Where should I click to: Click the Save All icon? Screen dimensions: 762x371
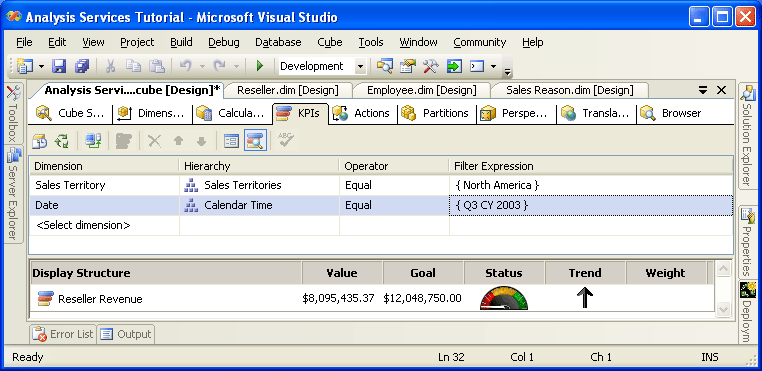pyautogui.click(x=82, y=66)
